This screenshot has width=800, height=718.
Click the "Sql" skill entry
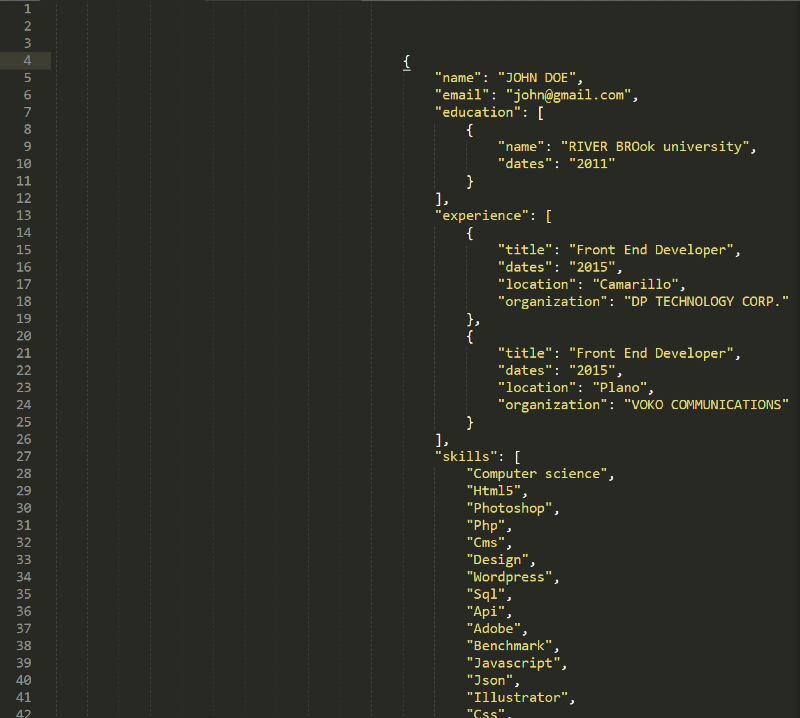[x=486, y=594]
